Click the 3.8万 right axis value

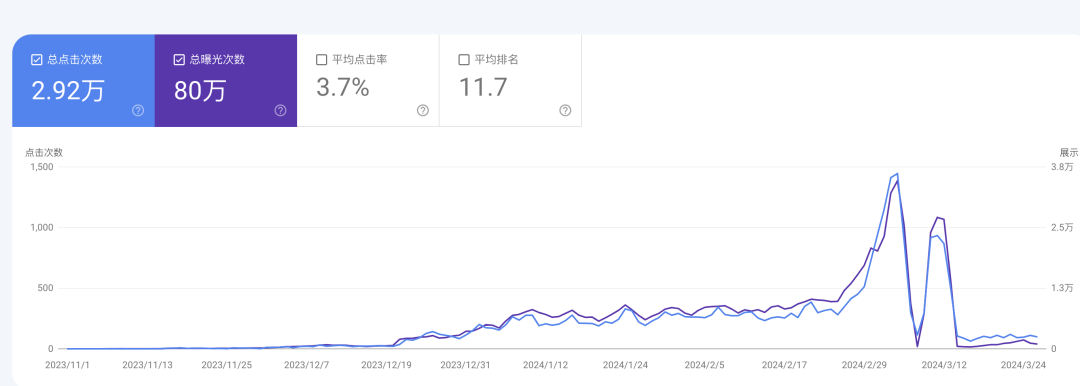coord(1061,167)
